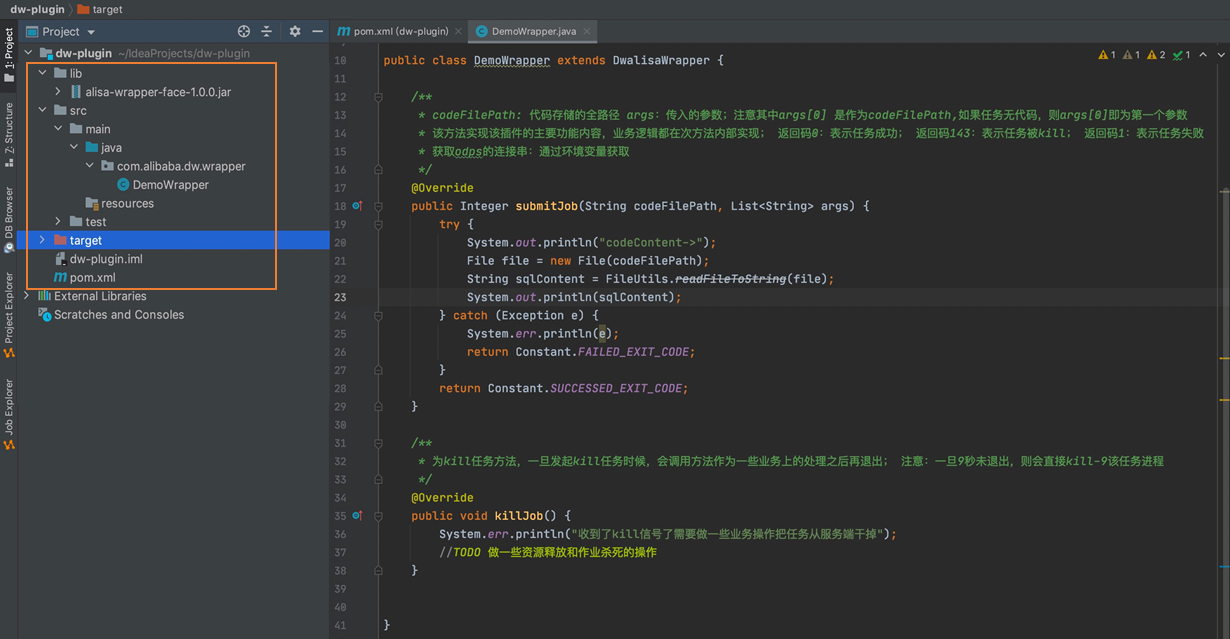Click readFileToString deprecated call in code
1230x639 pixels.
click(x=730, y=279)
